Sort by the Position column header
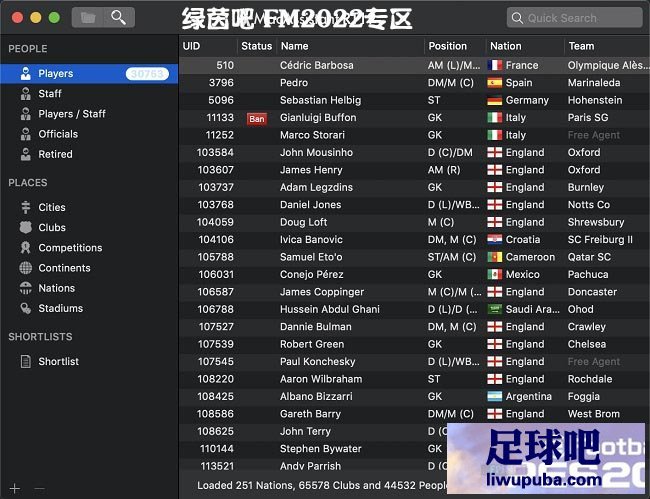650x499 pixels. tap(455, 46)
